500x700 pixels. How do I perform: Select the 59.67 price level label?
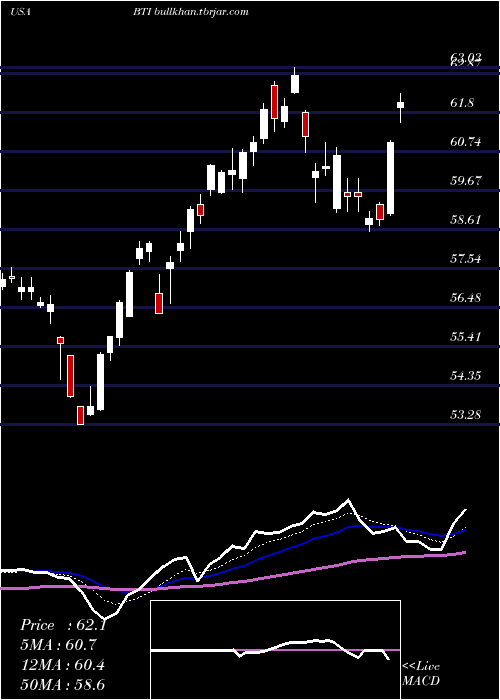(x=466, y=181)
